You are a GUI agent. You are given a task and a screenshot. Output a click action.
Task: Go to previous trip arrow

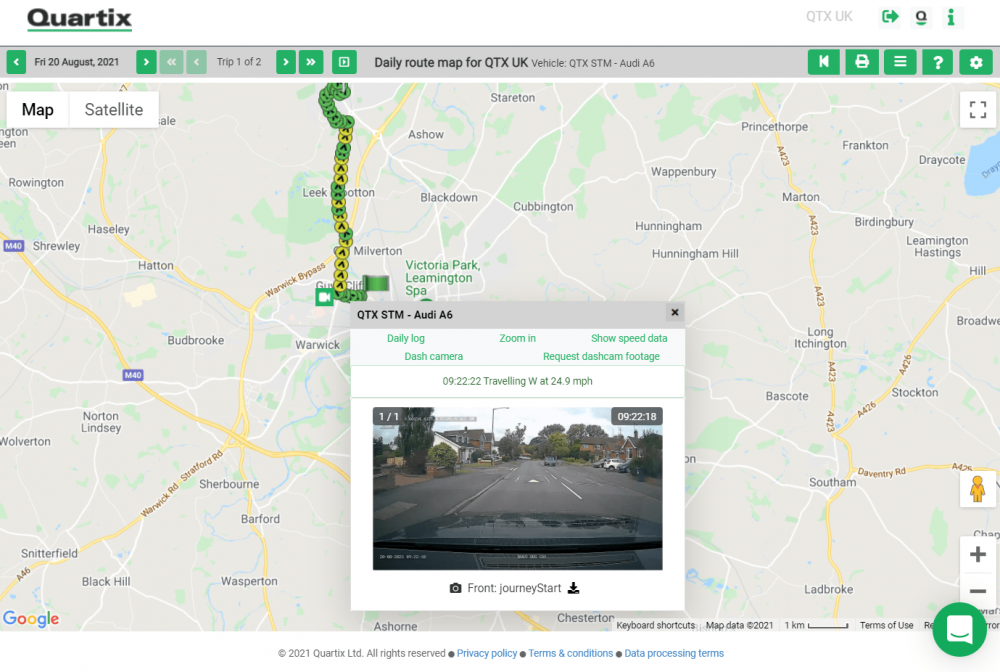(x=196, y=62)
